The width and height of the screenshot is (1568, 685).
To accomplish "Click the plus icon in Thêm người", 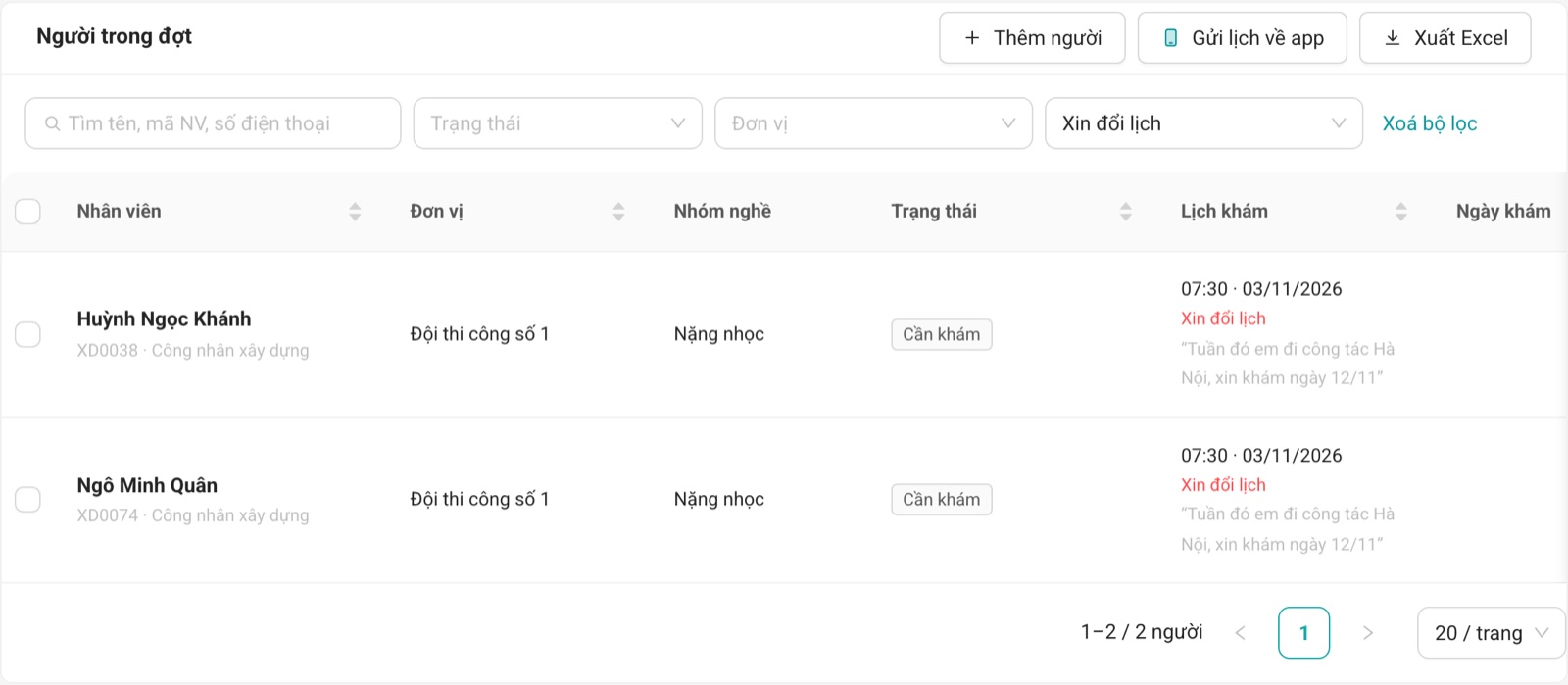I will [972, 38].
